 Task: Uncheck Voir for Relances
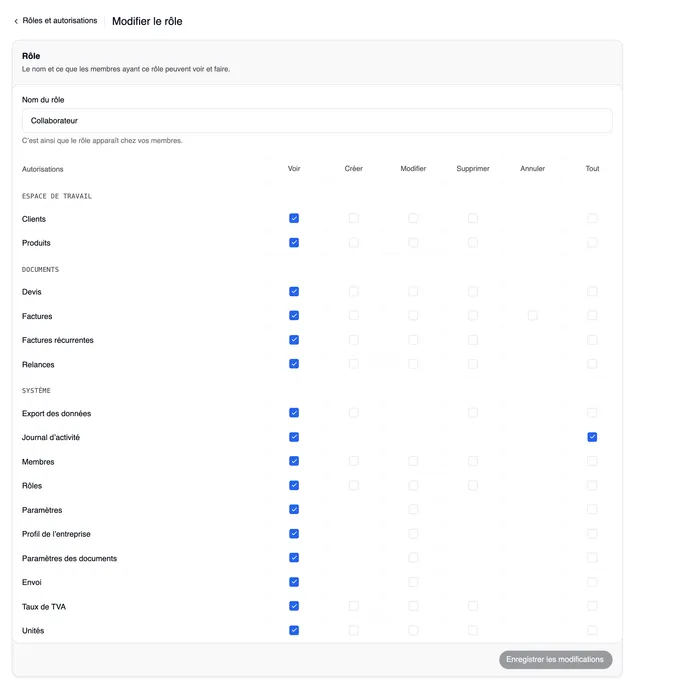tap(294, 364)
